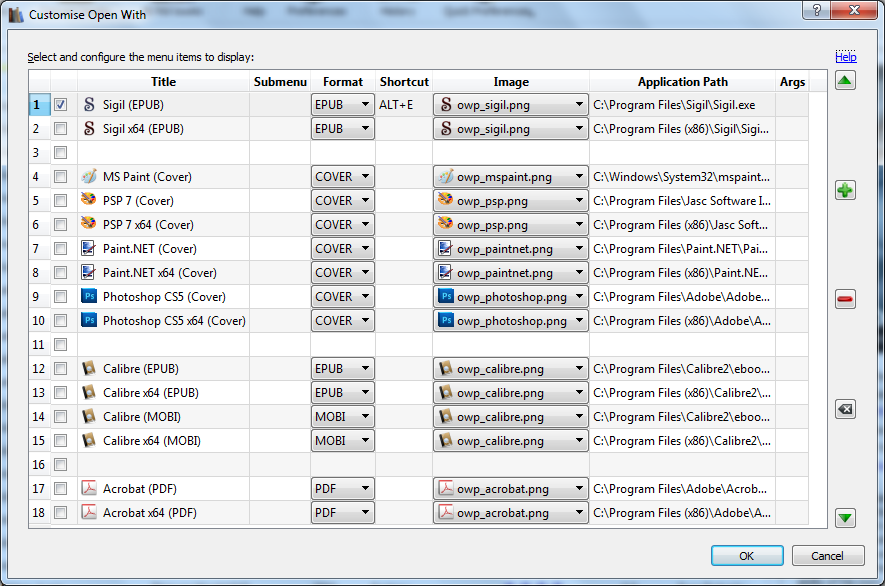Viewport: 885px width, 586px height.
Task: Open the PDF format dropdown for Acrobat (PDF)
Action: [343, 488]
